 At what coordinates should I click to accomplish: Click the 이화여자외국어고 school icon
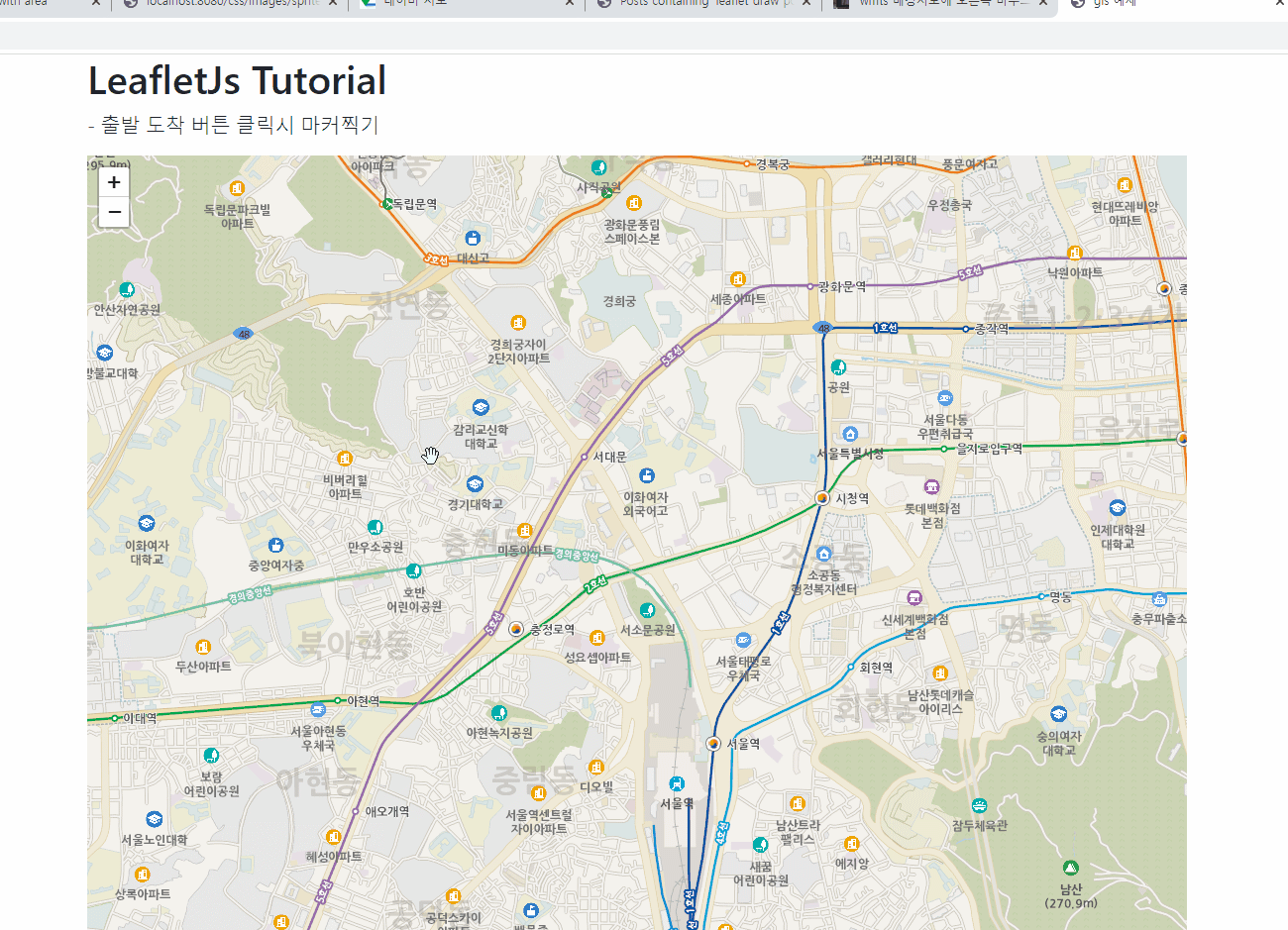pos(647,476)
